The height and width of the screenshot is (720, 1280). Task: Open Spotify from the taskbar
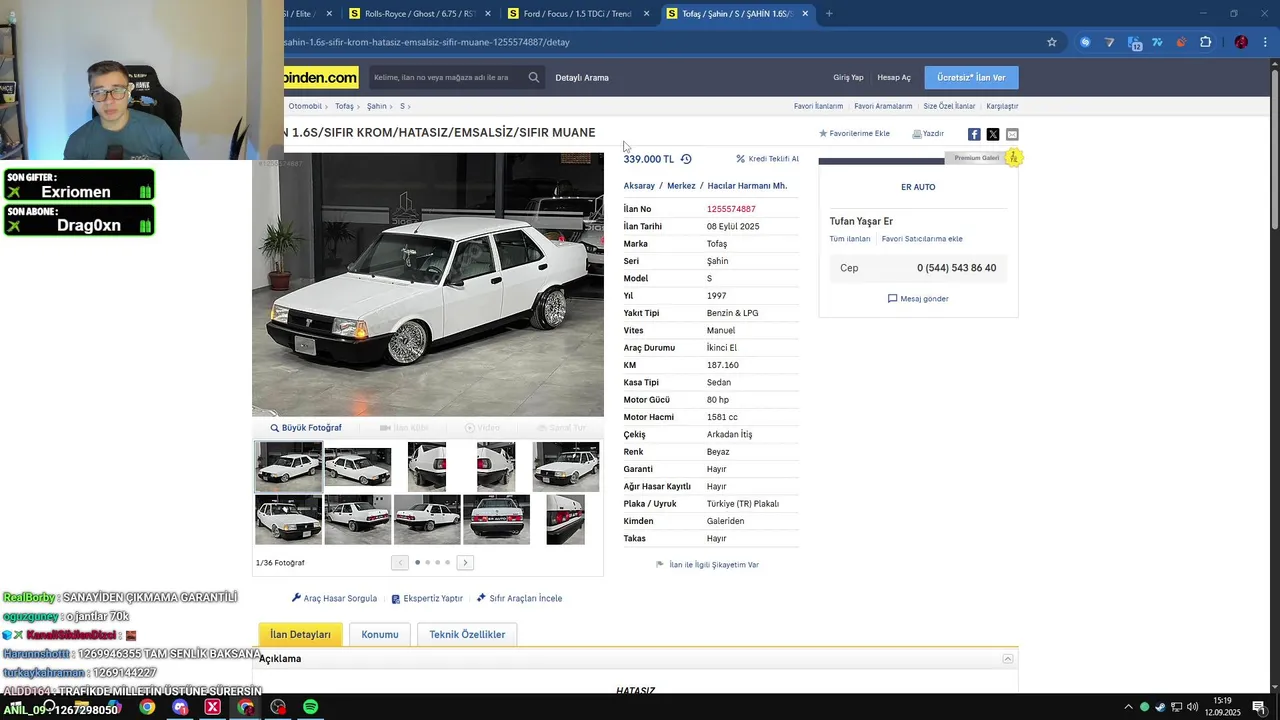pyautogui.click(x=310, y=707)
